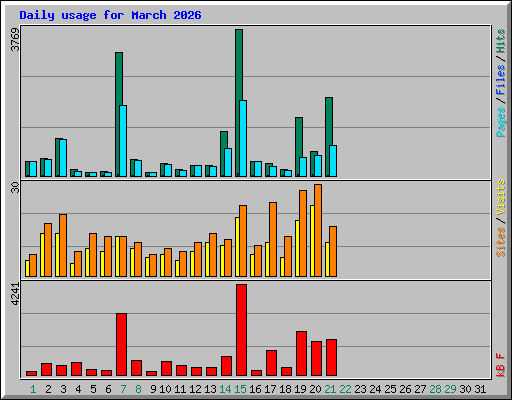Click the orange "Sites" legend label

(x=500, y=242)
